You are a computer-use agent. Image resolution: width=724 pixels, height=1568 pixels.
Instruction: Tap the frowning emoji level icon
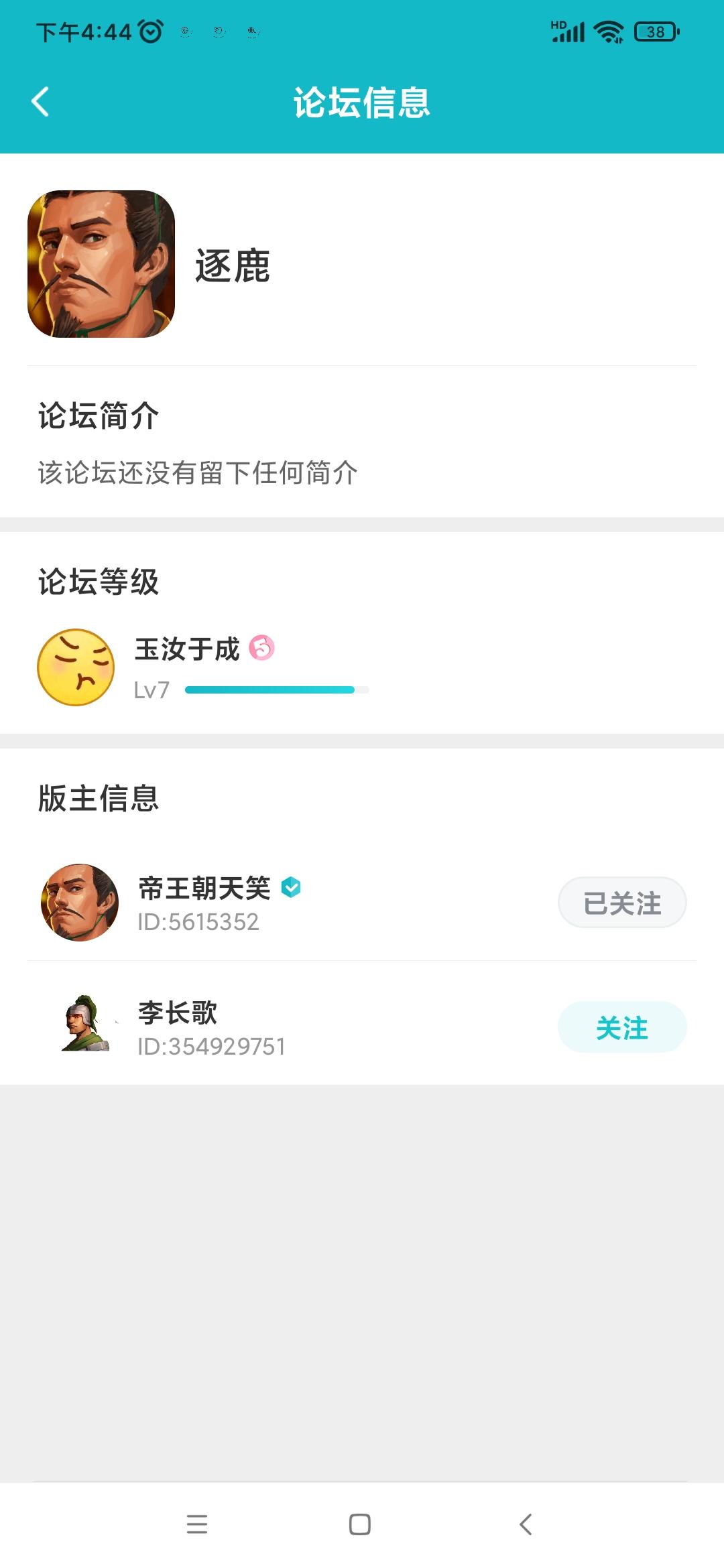pos(76,667)
